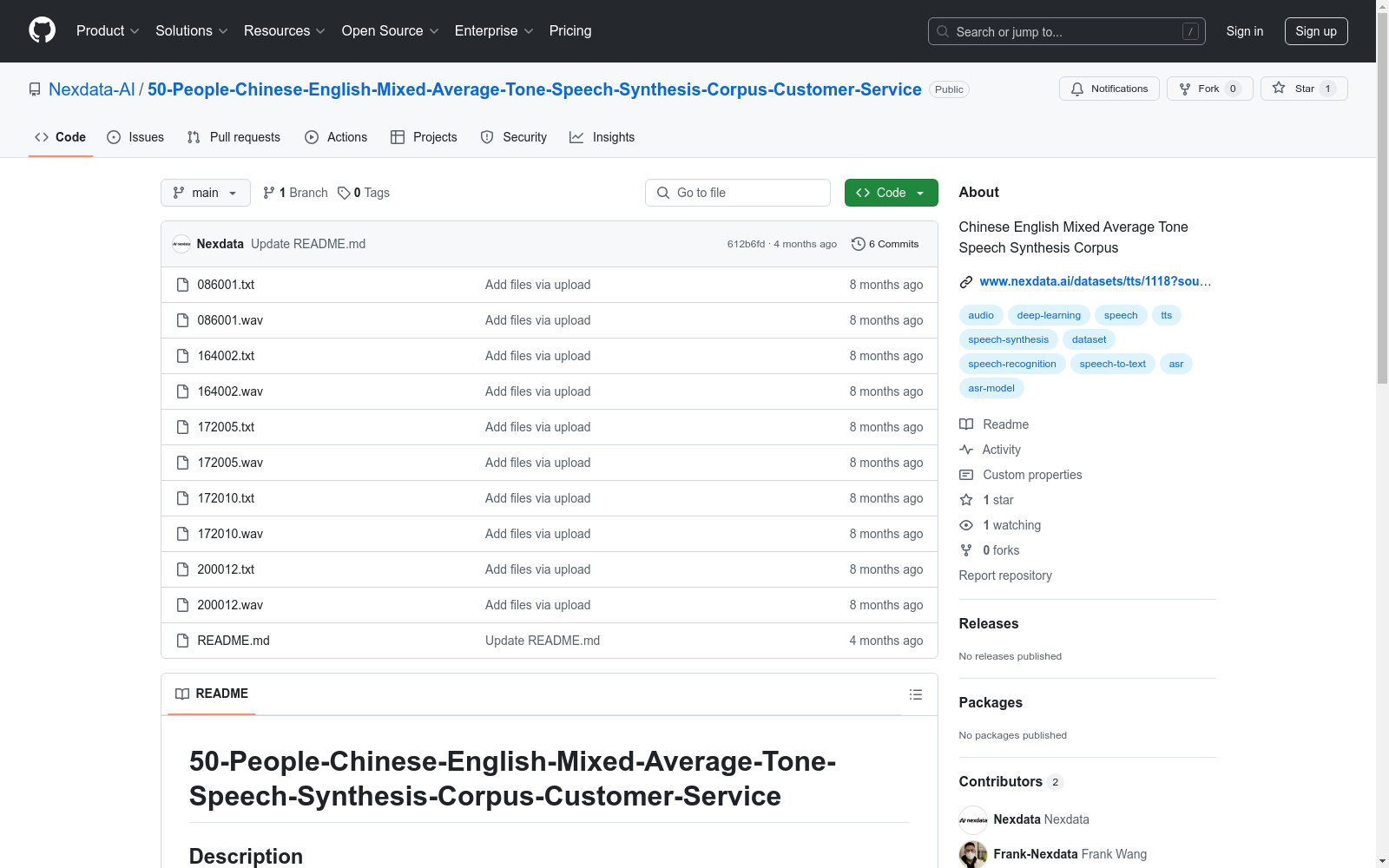This screenshot has height=868, width=1389.
Task: Open the green Code dropdown button
Action: pos(891,193)
